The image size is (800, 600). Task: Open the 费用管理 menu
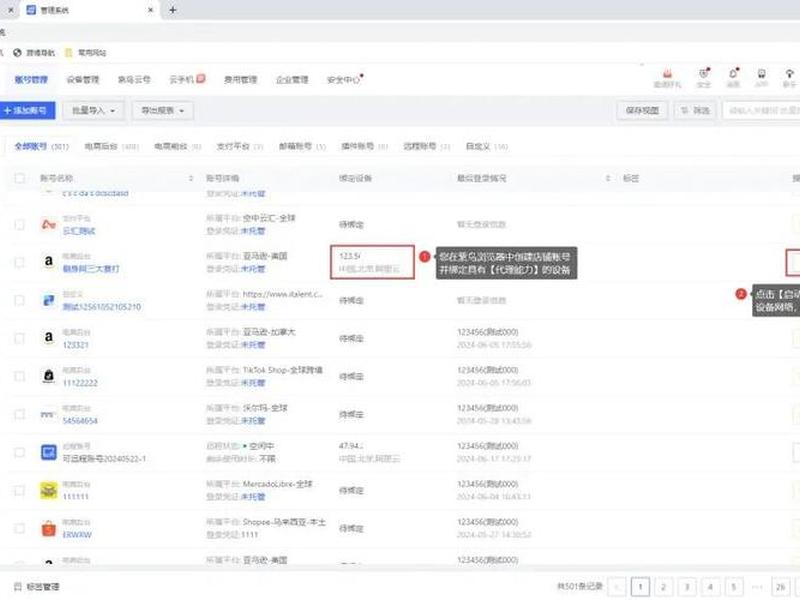click(240, 80)
